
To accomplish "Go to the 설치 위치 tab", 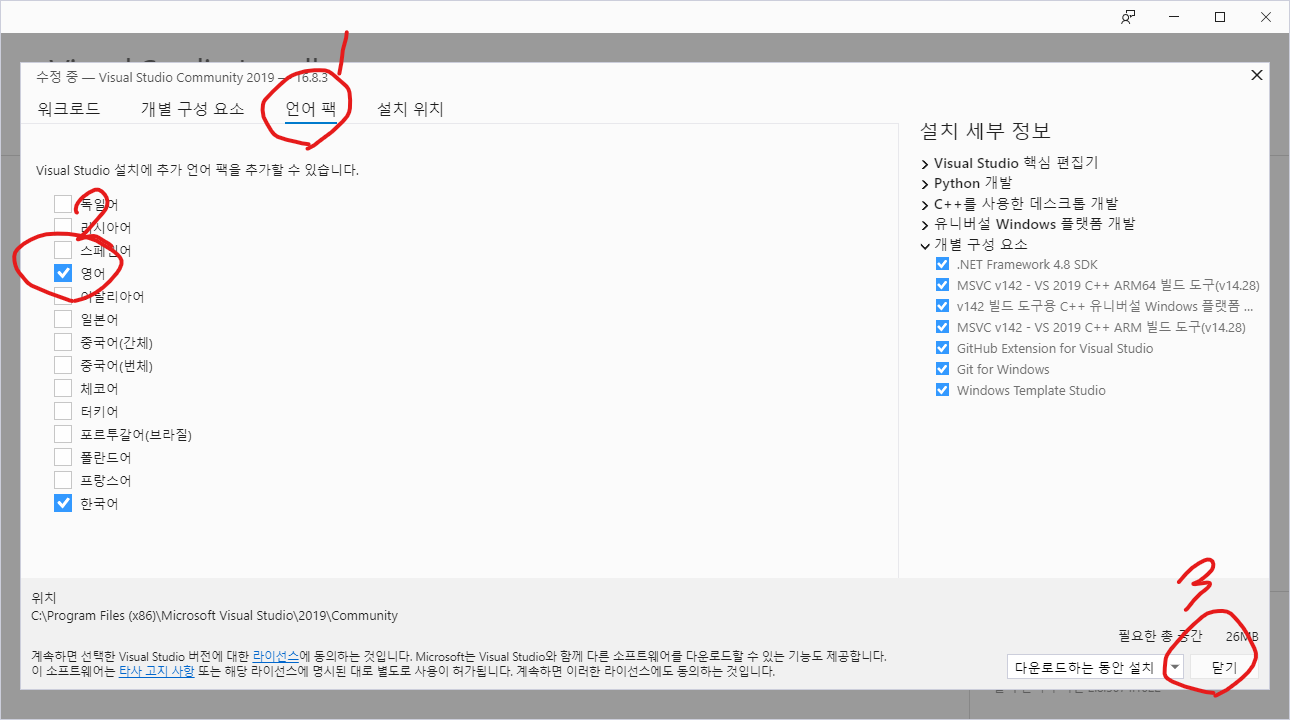I will point(410,109).
